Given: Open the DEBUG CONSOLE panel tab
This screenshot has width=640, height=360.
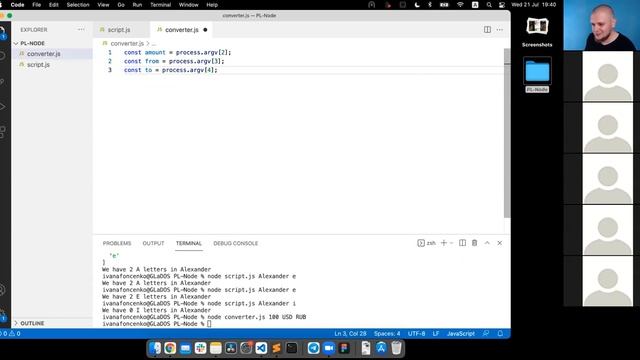Looking at the screenshot, I should coord(236,243).
